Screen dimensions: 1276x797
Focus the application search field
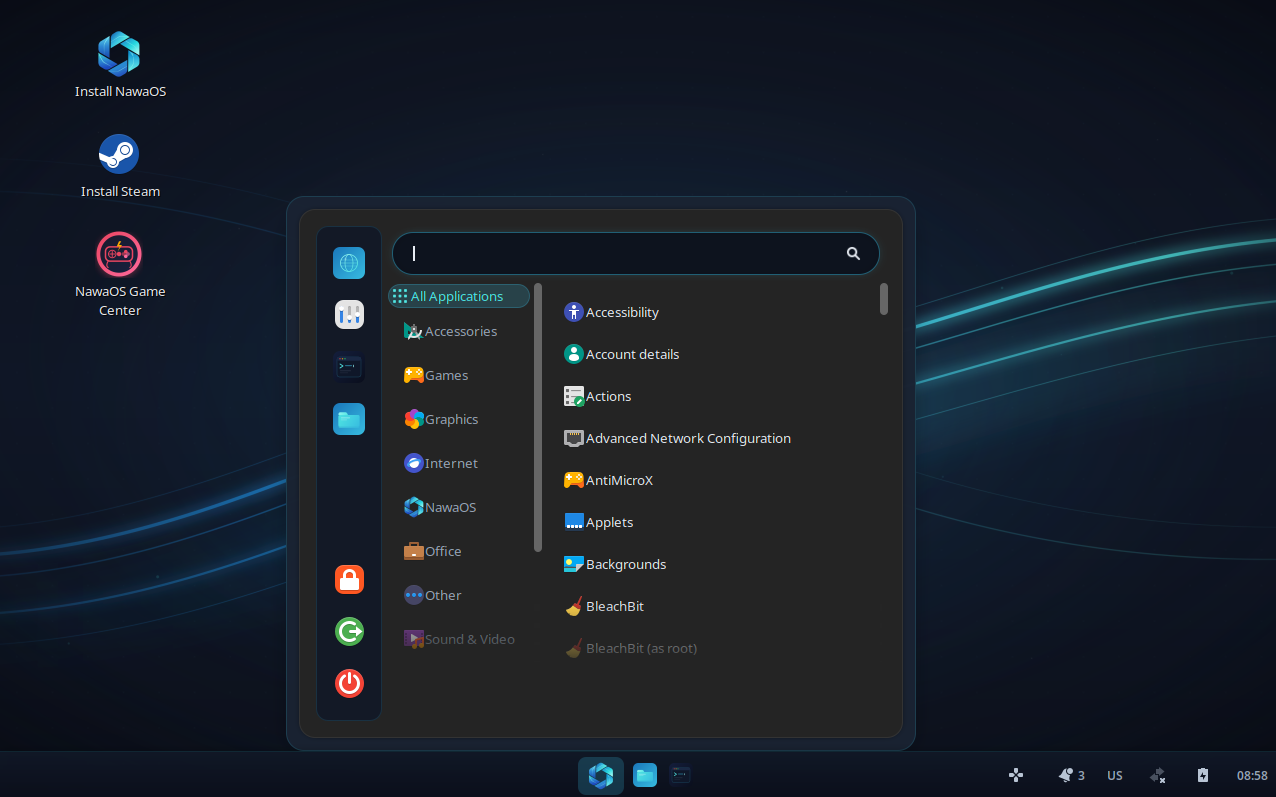635,254
